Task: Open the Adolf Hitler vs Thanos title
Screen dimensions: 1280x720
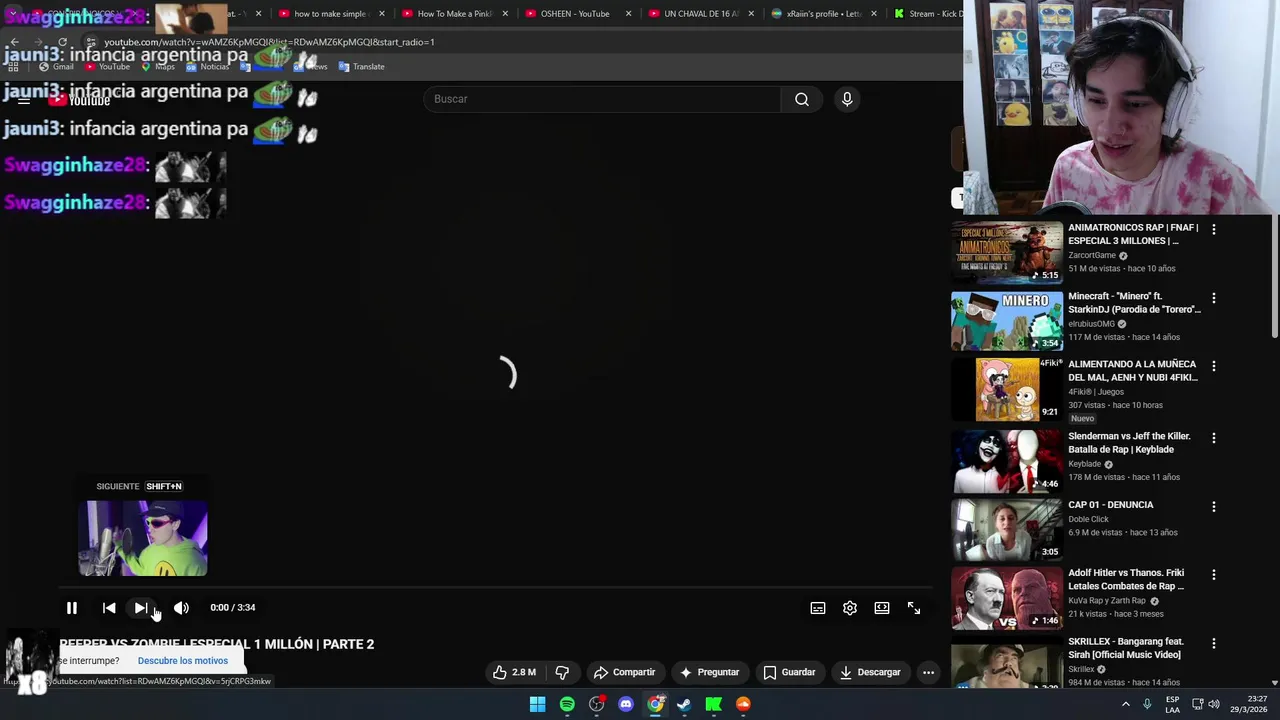Action: (1126, 579)
